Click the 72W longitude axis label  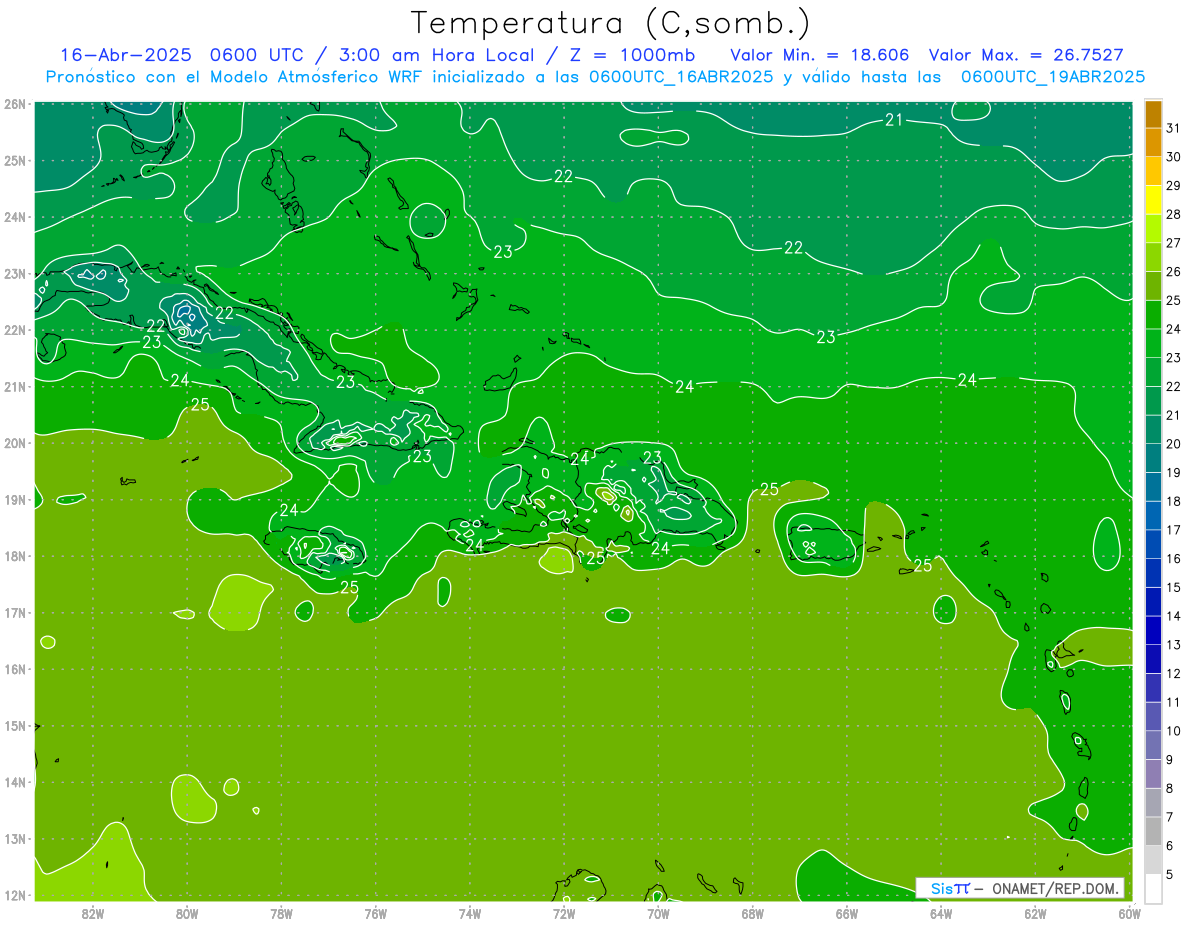(564, 913)
